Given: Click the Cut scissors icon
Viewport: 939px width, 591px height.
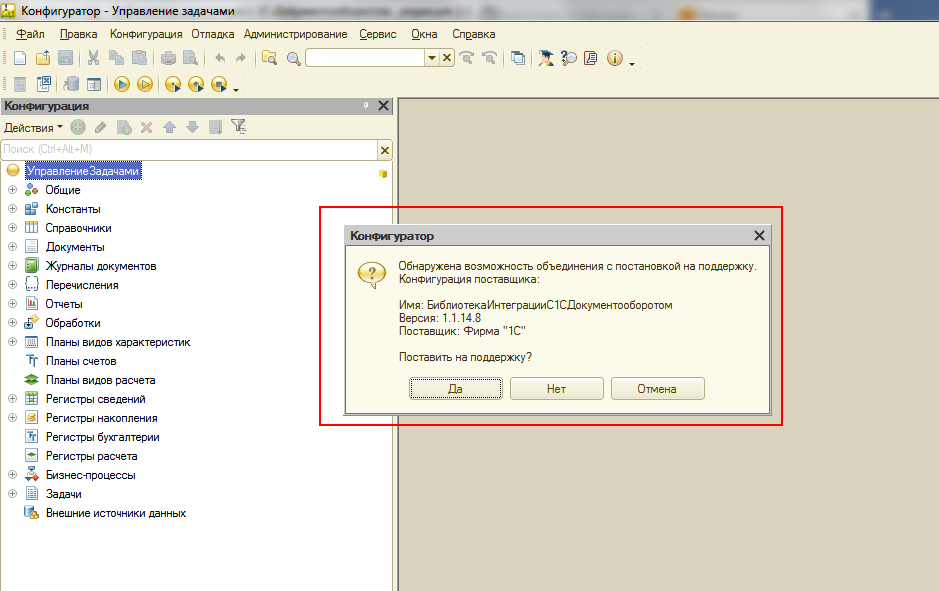Looking at the screenshot, I should (93, 58).
